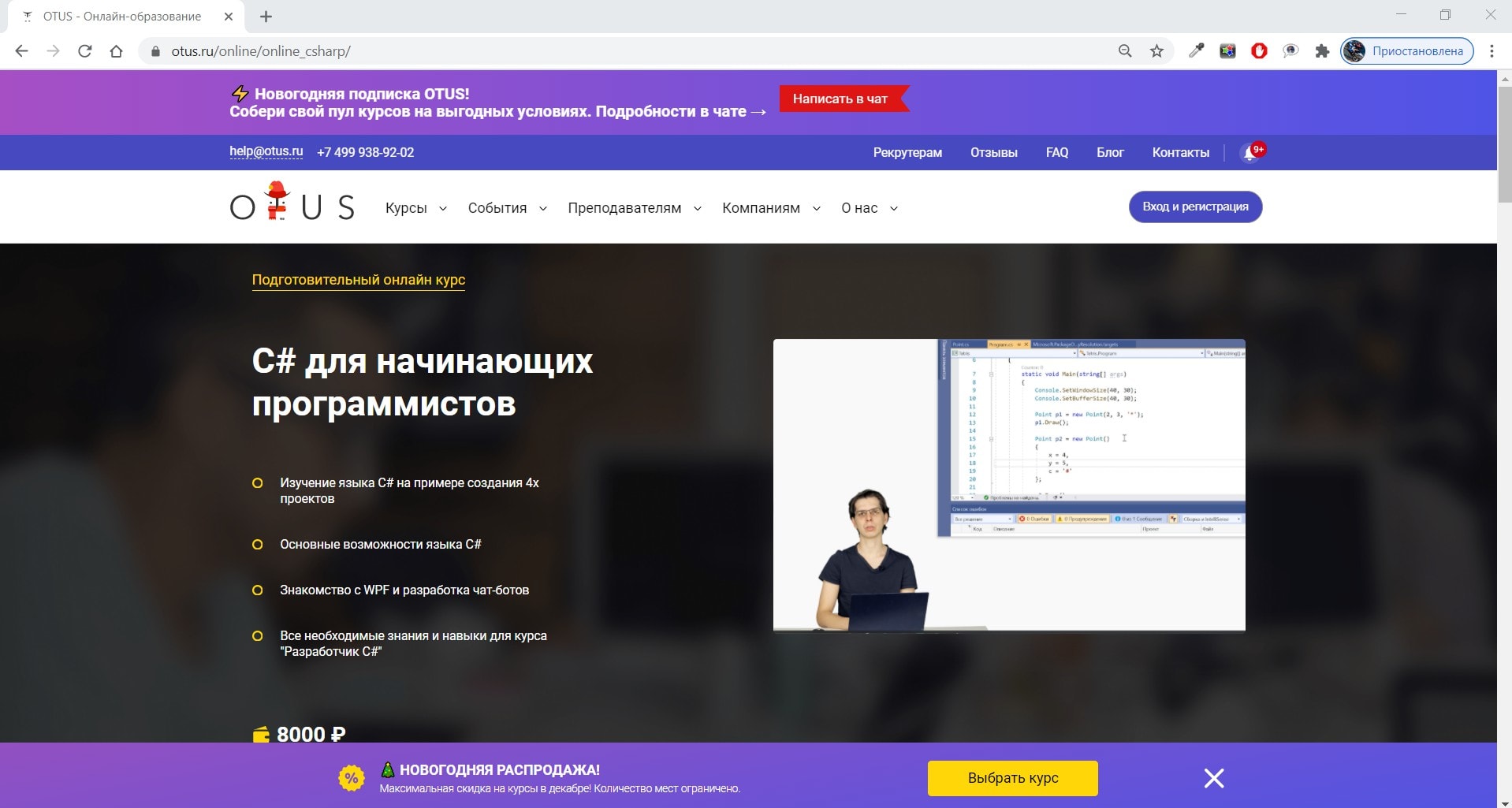Open a new browser tab
The width and height of the screenshot is (1512, 808).
click(x=266, y=17)
